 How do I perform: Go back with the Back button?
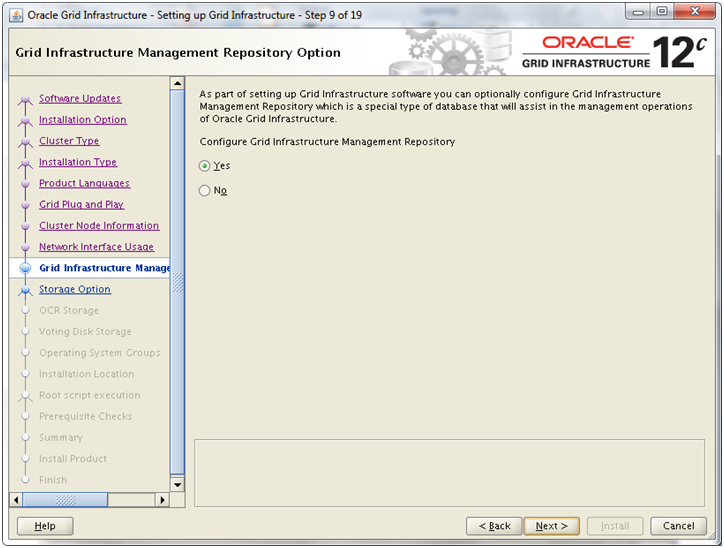(x=494, y=526)
